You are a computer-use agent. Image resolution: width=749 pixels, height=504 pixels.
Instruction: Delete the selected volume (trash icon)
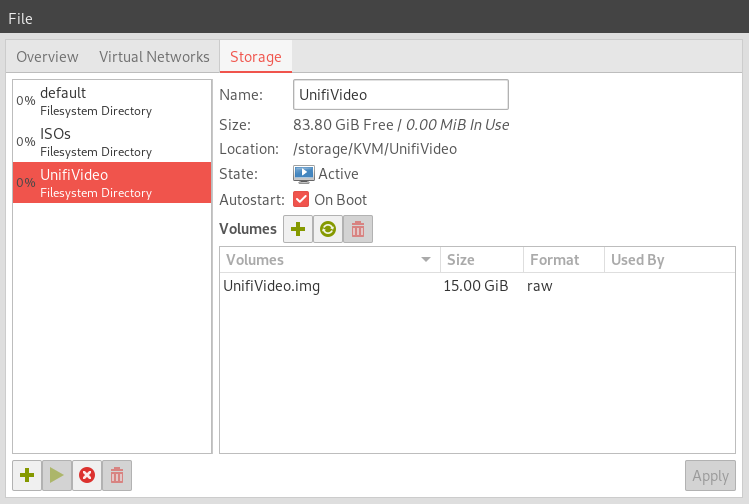point(358,229)
